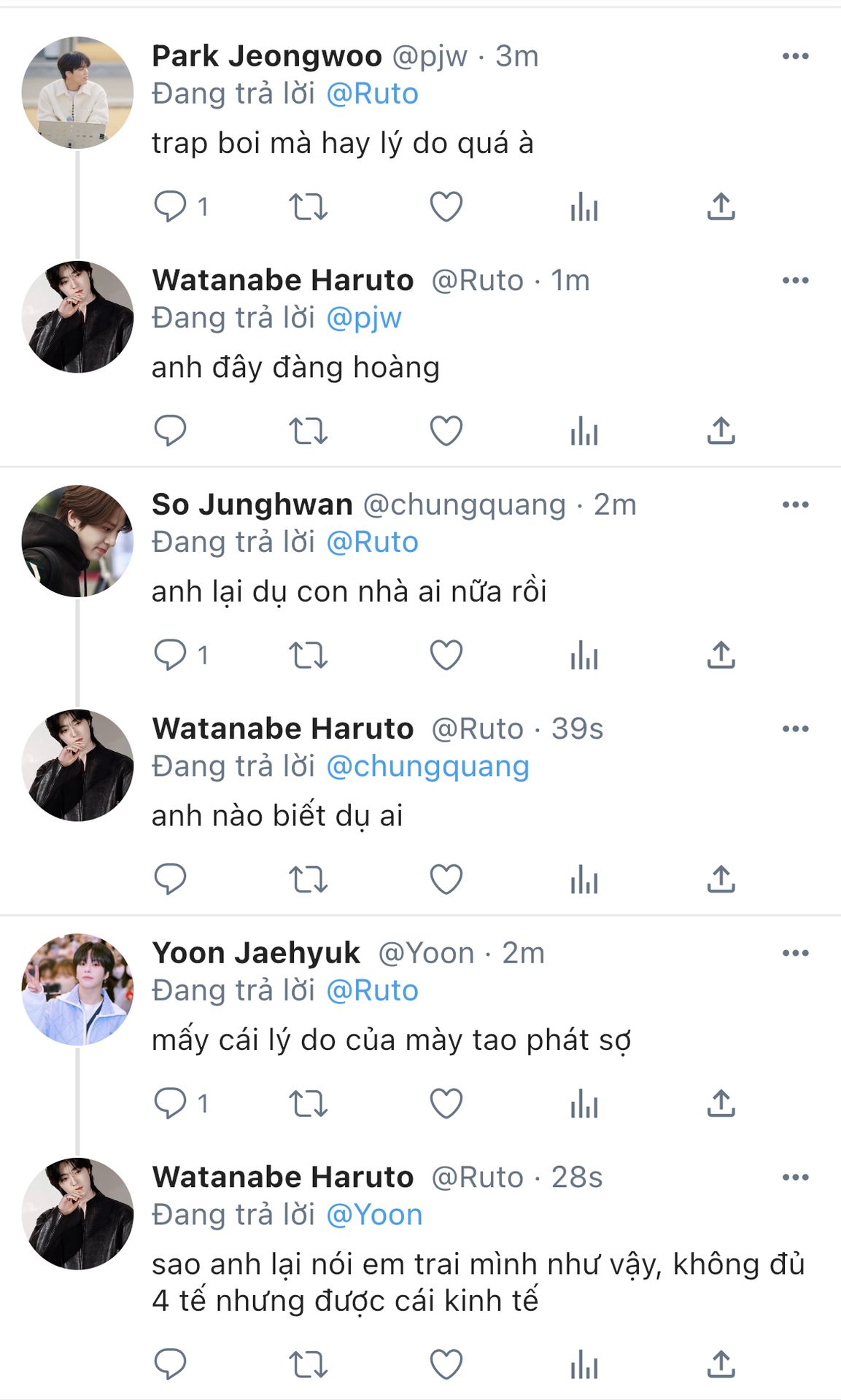
Task: Open more options on Park Jeongwoo's tweet
Action: coord(795,56)
